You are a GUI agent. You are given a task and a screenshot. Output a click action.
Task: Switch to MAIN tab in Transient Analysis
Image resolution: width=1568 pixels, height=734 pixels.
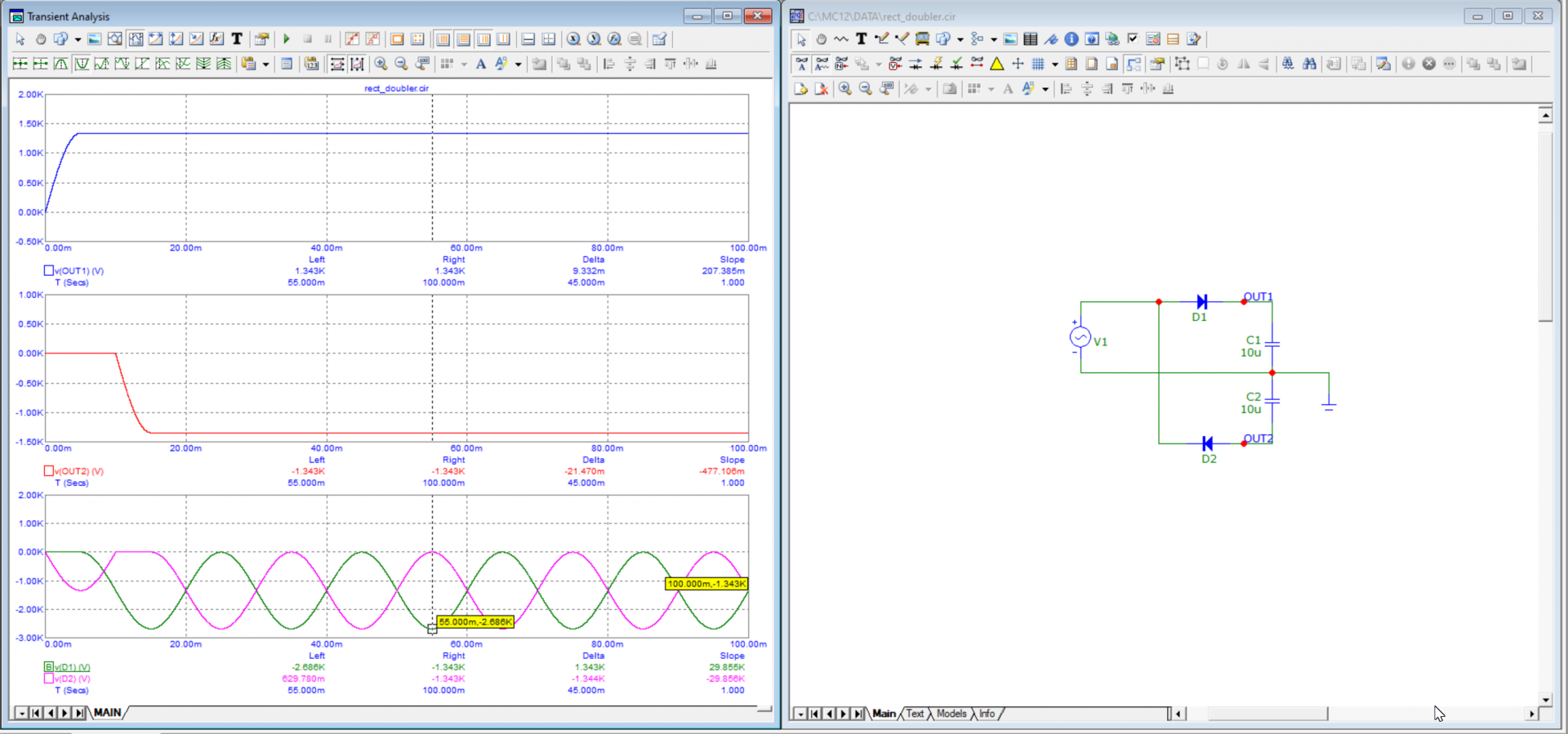[108, 713]
